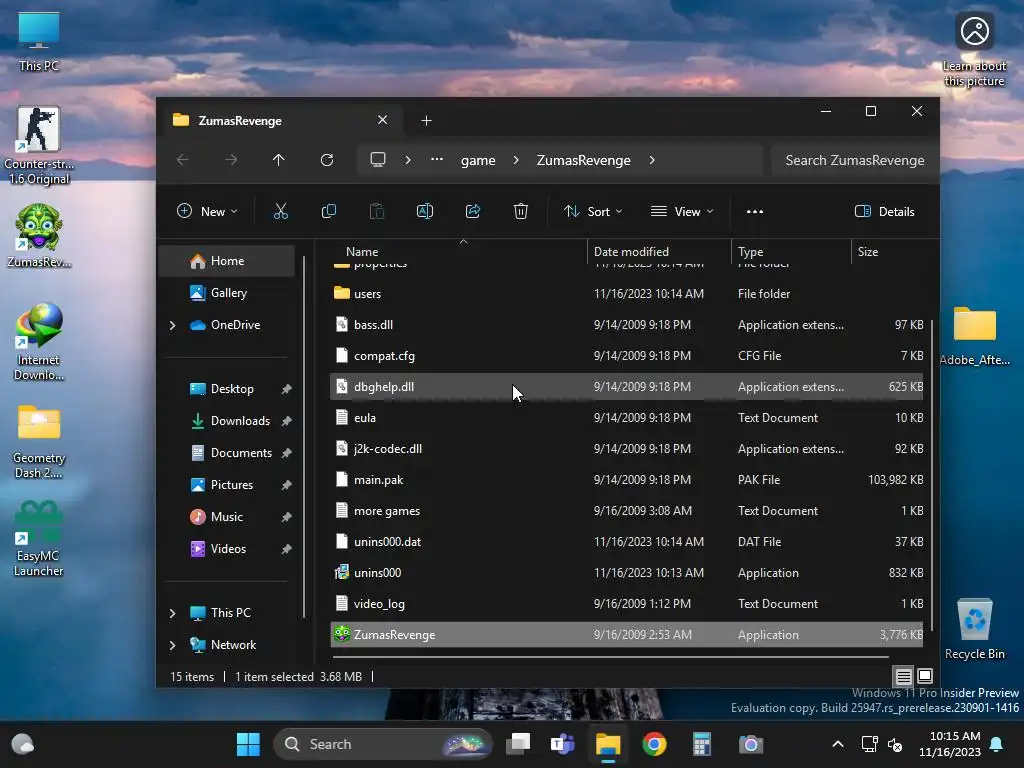Click the This PC monitor icon in address bar
The width and height of the screenshot is (1024, 768).
377,160
